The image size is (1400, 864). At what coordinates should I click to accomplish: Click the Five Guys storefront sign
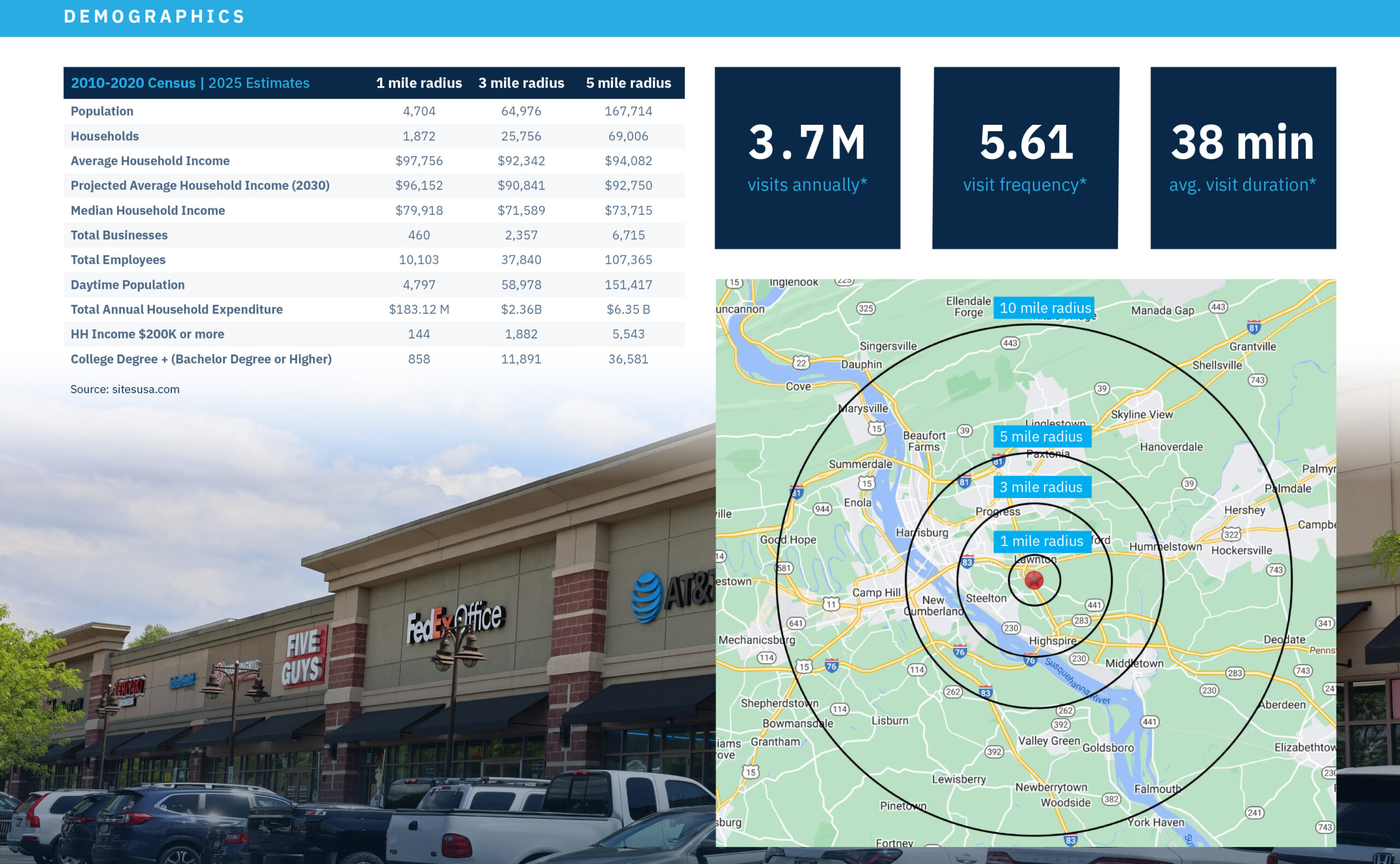303,657
